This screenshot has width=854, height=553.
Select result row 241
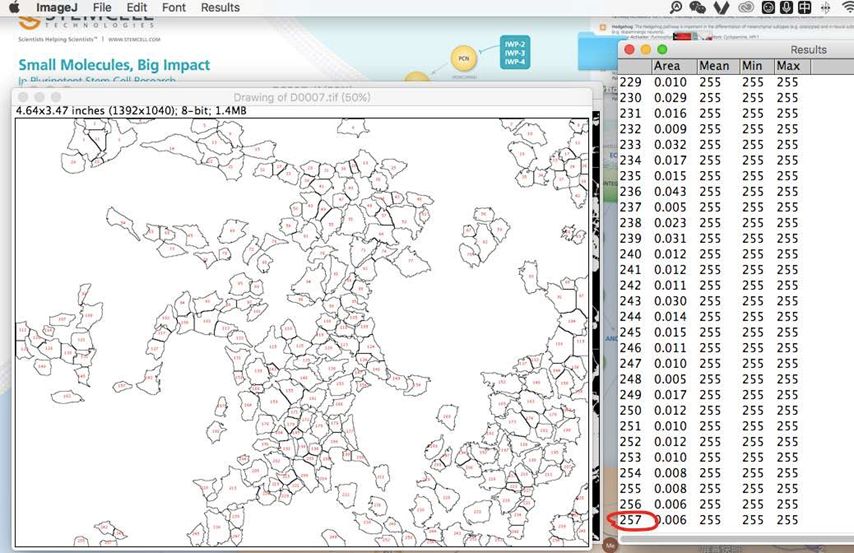735,270
